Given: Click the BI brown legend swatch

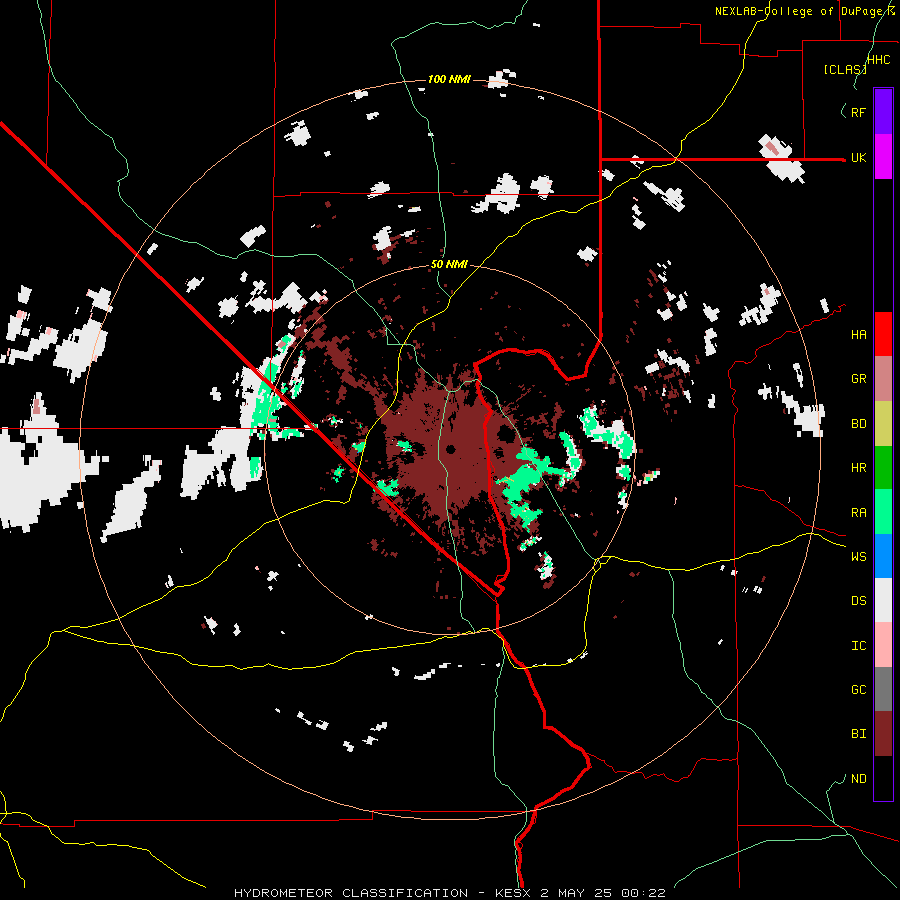Looking at the screenshot, I should coord(883,734).
